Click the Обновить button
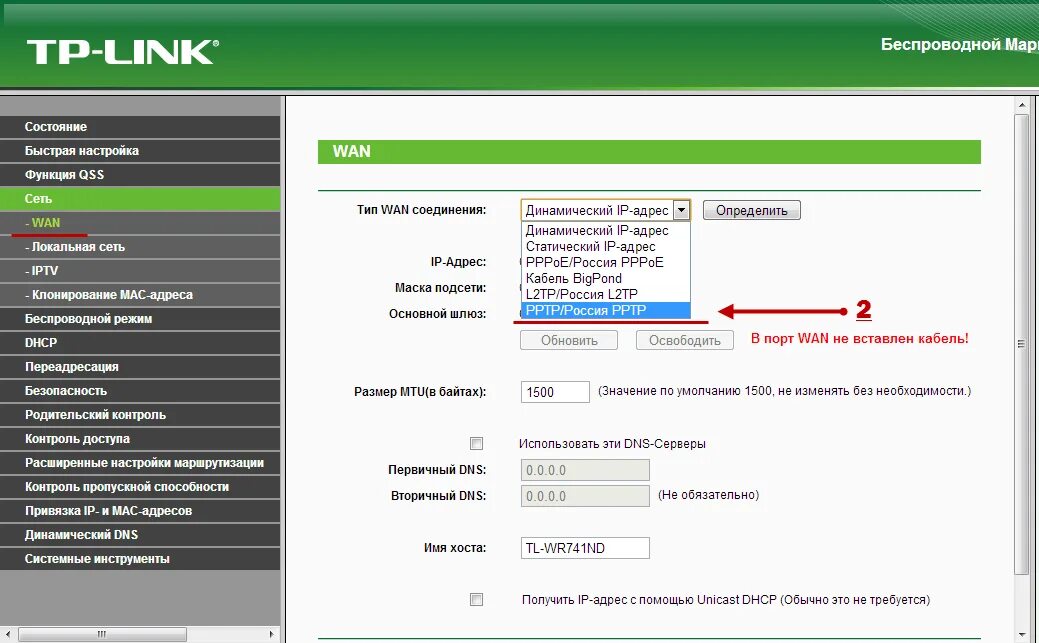 (568, 340)
